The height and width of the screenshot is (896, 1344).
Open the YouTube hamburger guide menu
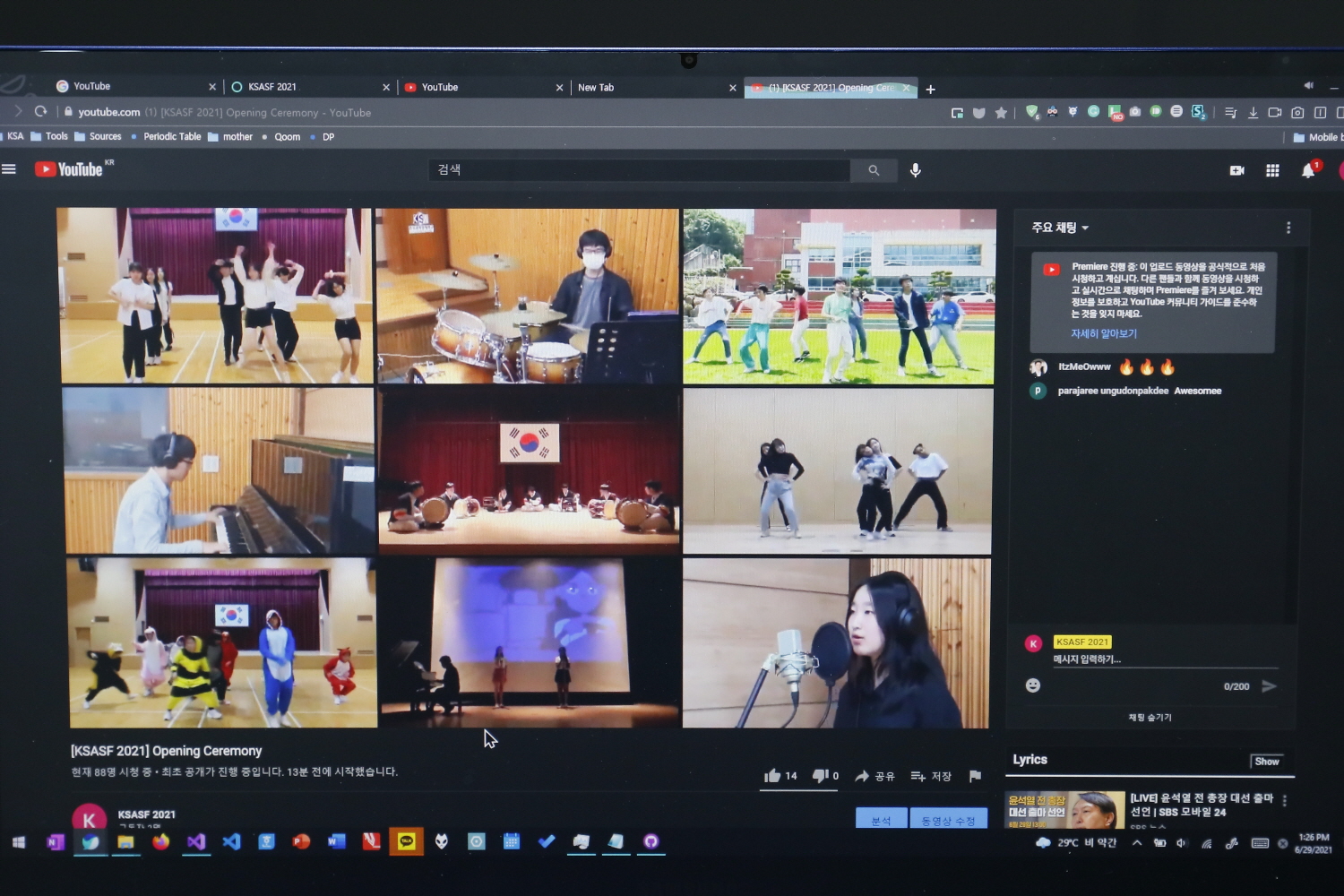click(x=9, y=168)
